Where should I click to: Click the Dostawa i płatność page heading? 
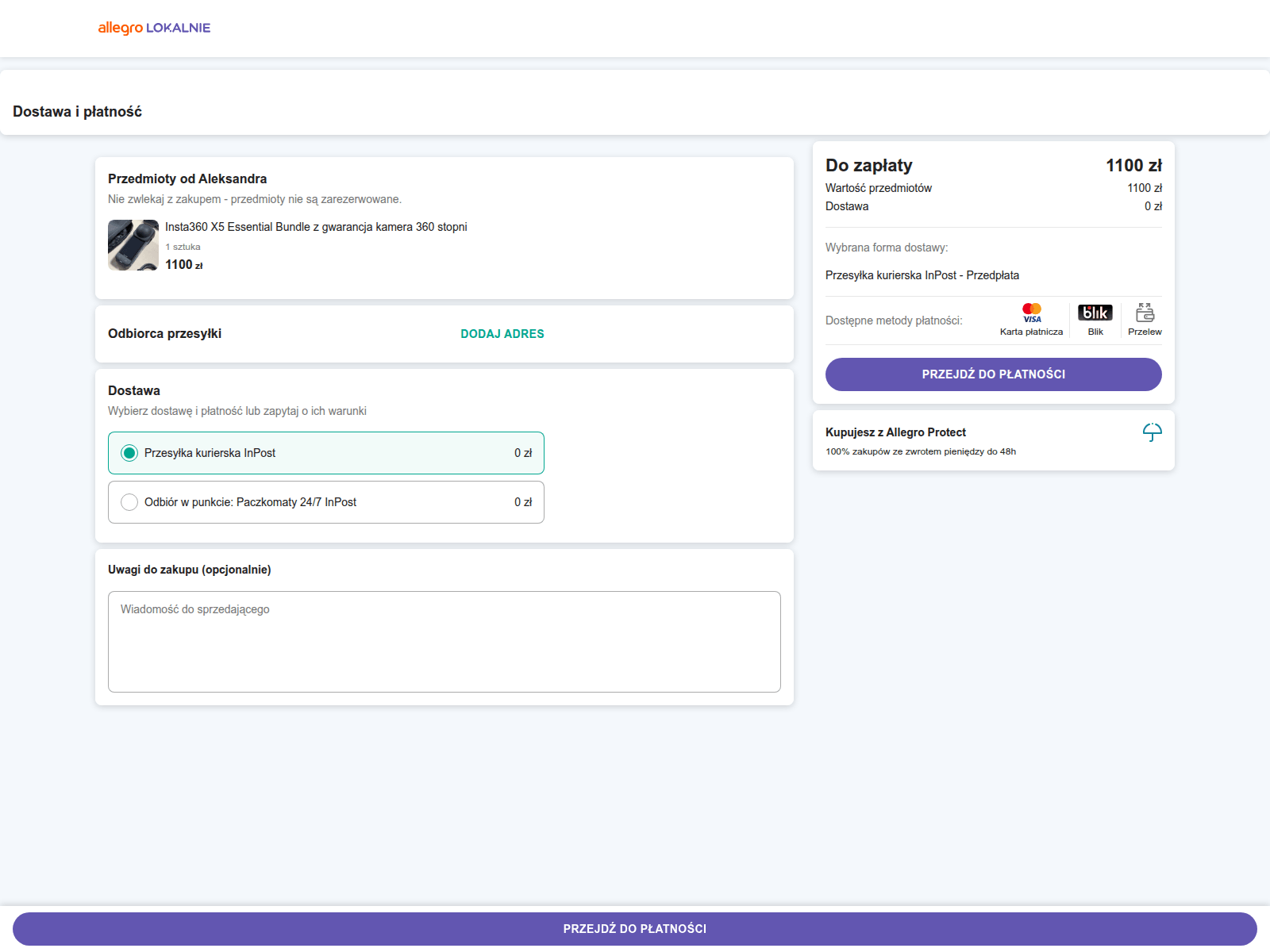tap(77, 112)
